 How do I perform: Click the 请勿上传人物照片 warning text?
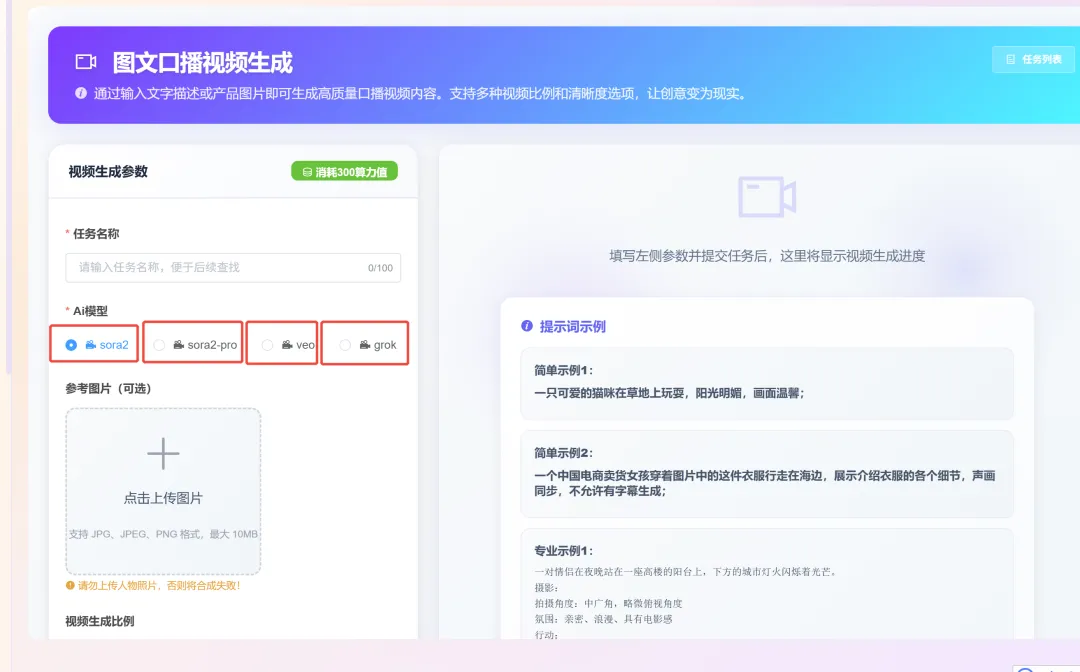click(159, 585)
